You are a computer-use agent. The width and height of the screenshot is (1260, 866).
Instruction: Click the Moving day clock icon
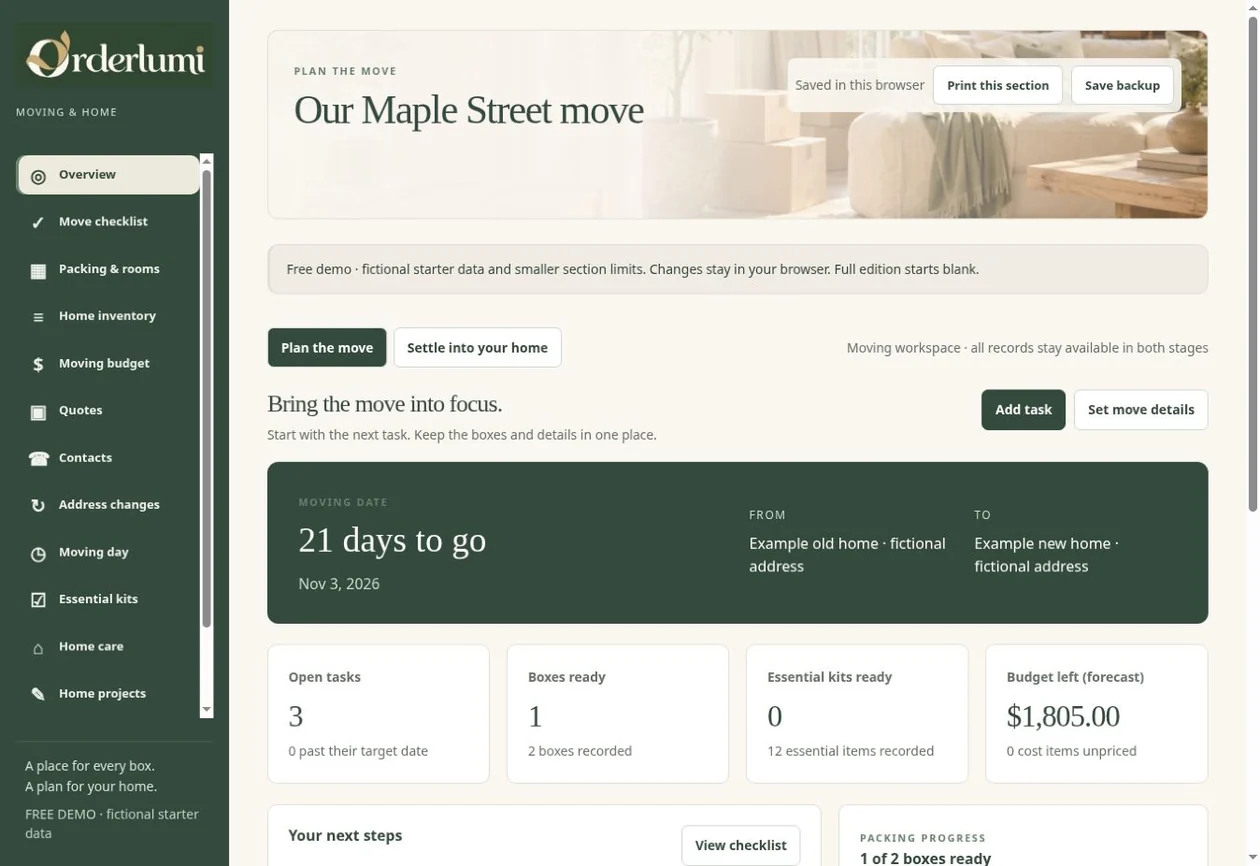pyautogui.click(x=38, y=553)
